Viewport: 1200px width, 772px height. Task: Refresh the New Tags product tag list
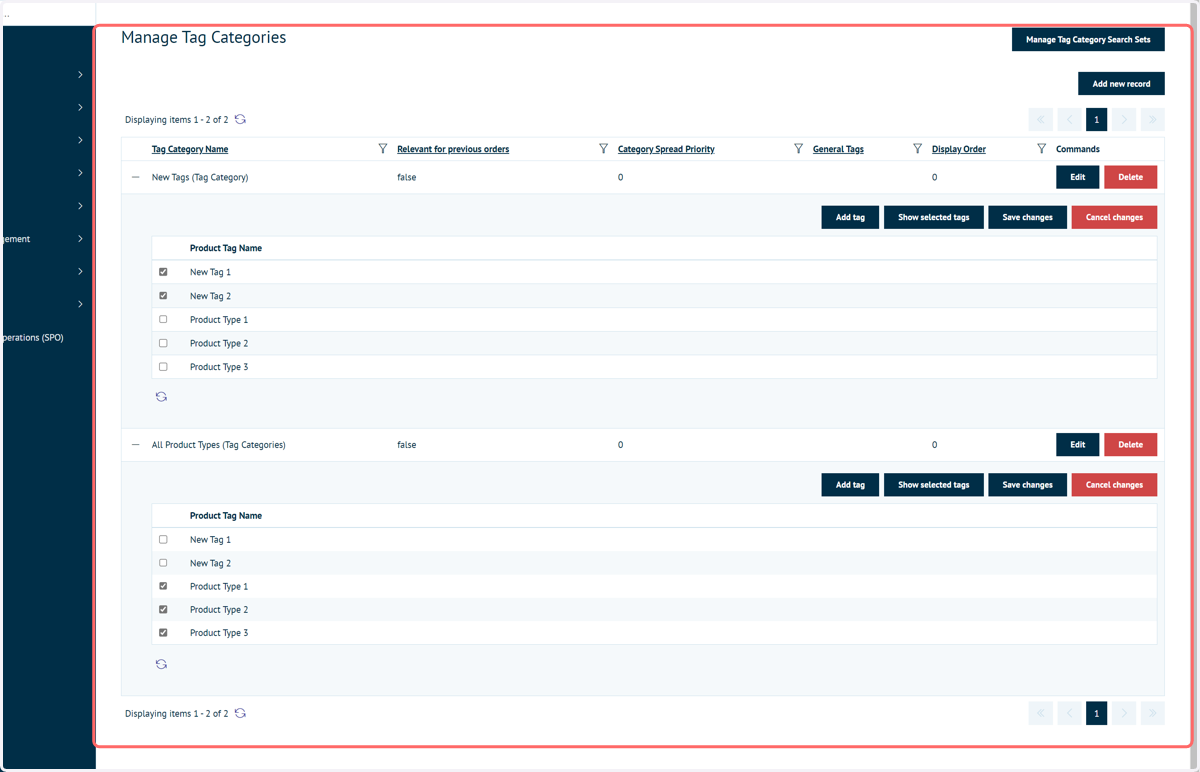[161, 397]
